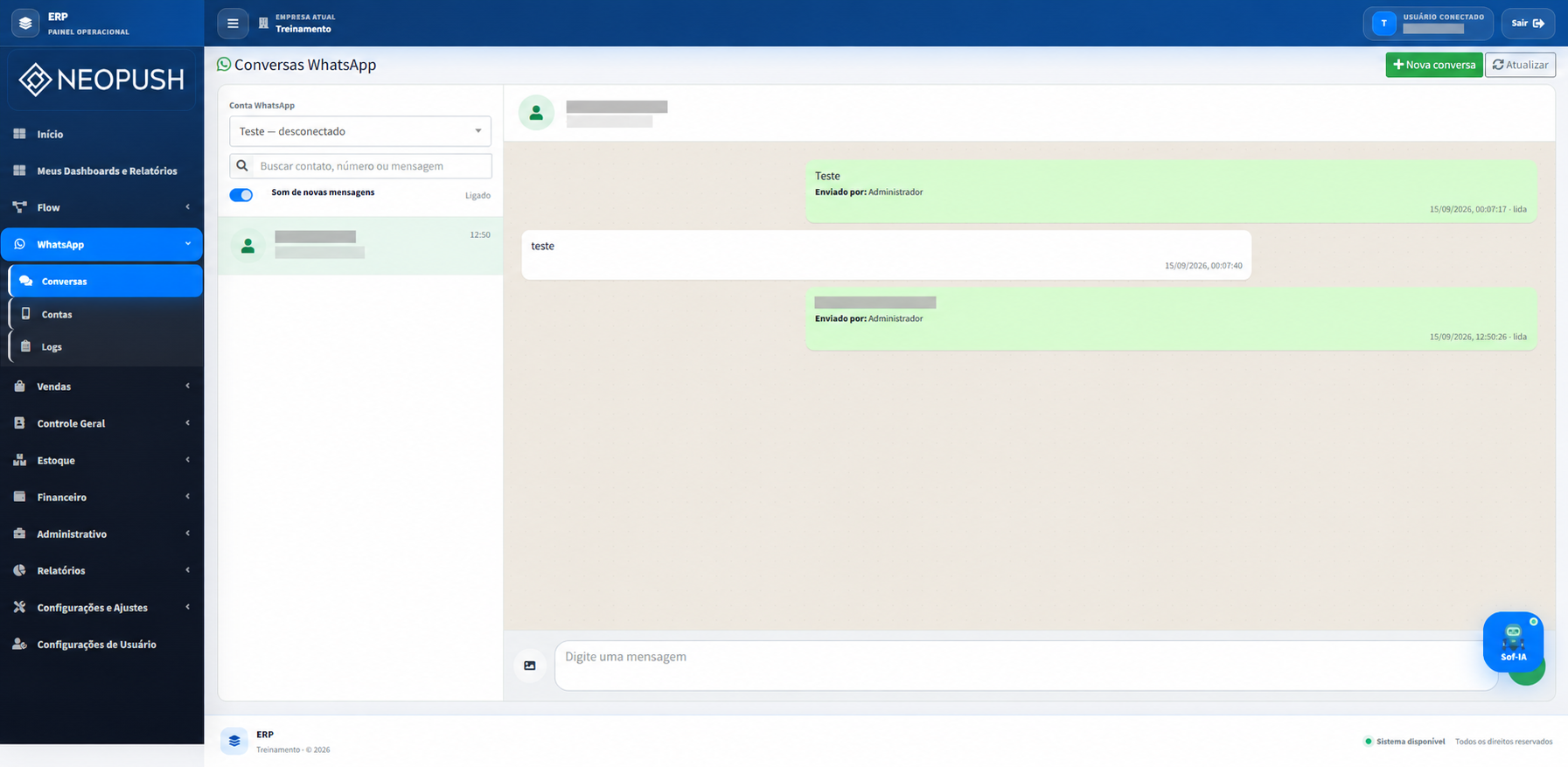The width and height of the screenshot is (1568, 767).
Task: Click the Flow sidebar diagram icon
Action: click(x=19, y=207)
